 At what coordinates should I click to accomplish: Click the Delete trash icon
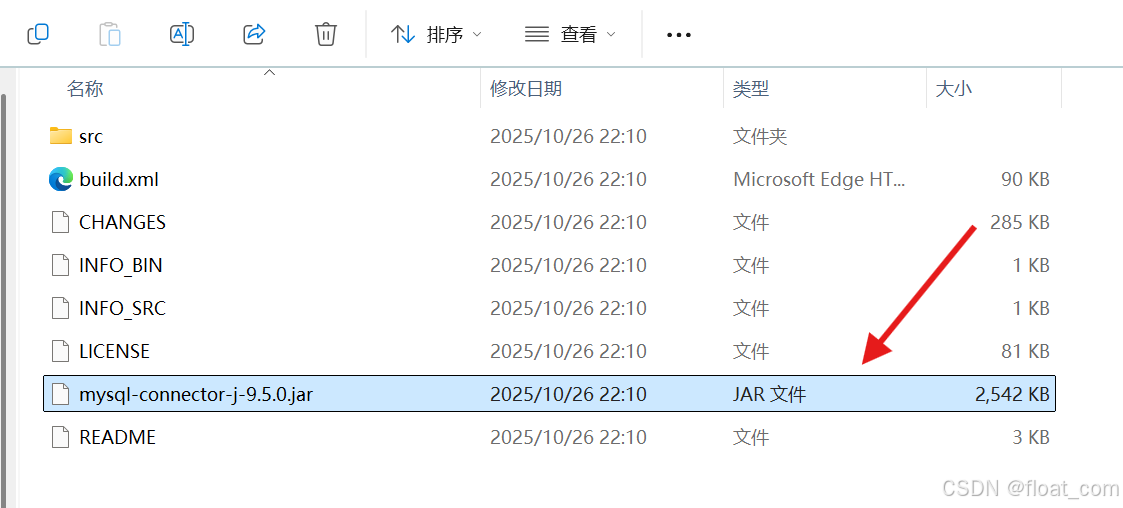[326, 34]
